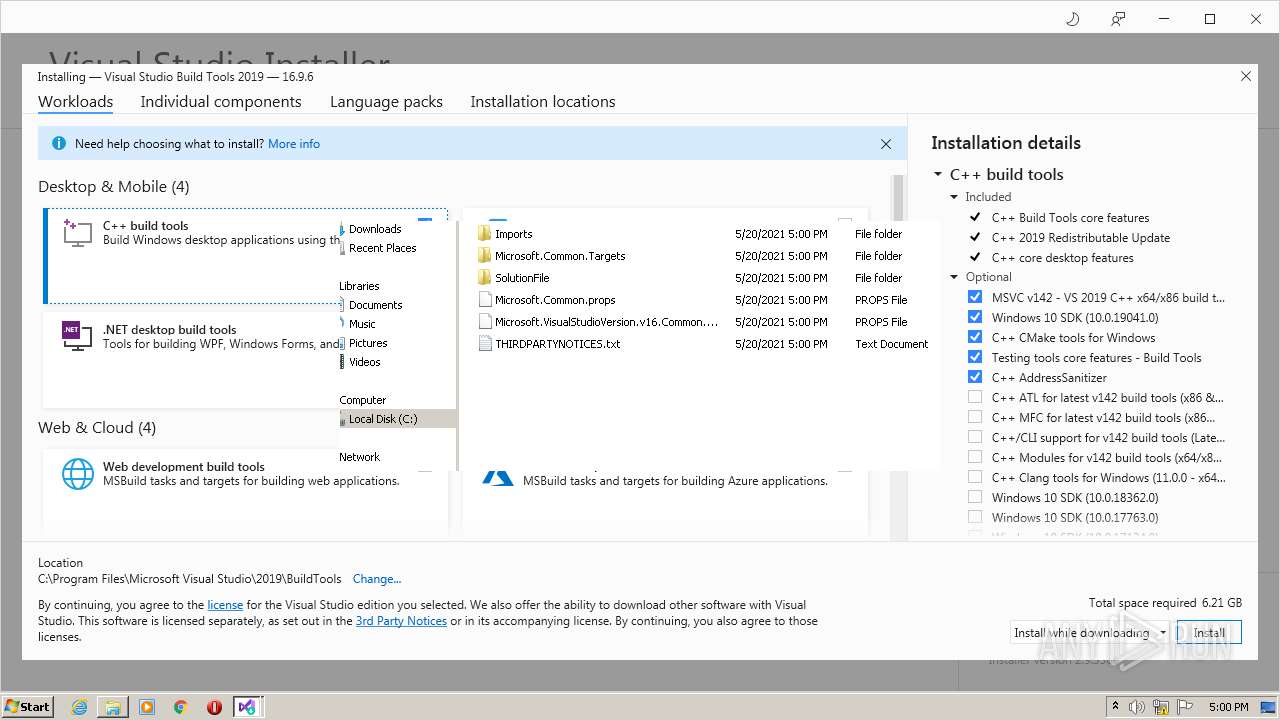Check C++/CLI support for v142 build tools
This screenshot has width=1280, height=720.
pos(975,437)
